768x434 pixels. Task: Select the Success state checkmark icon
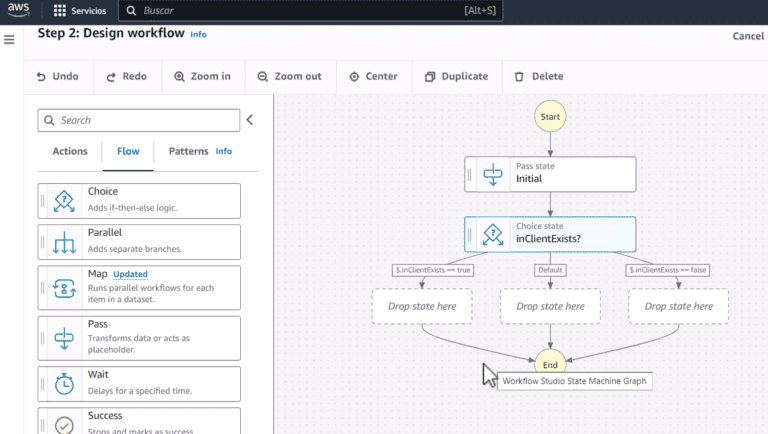point(64,425)
